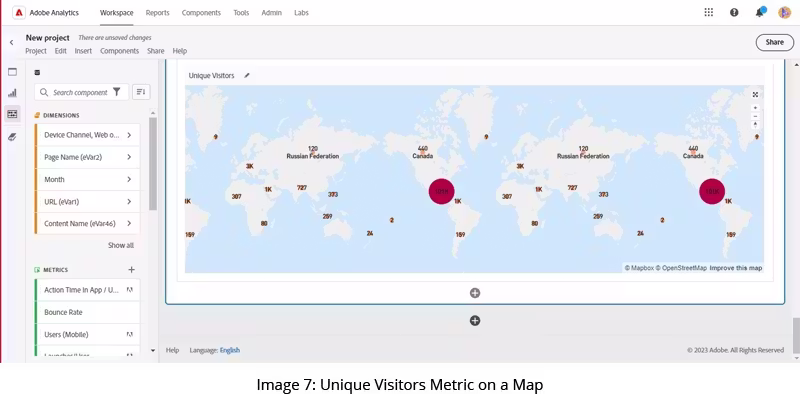This screenshot has height=394, width=800.
Task: Open the Share menu in project menu bar
Action: [x=156, y=51]
